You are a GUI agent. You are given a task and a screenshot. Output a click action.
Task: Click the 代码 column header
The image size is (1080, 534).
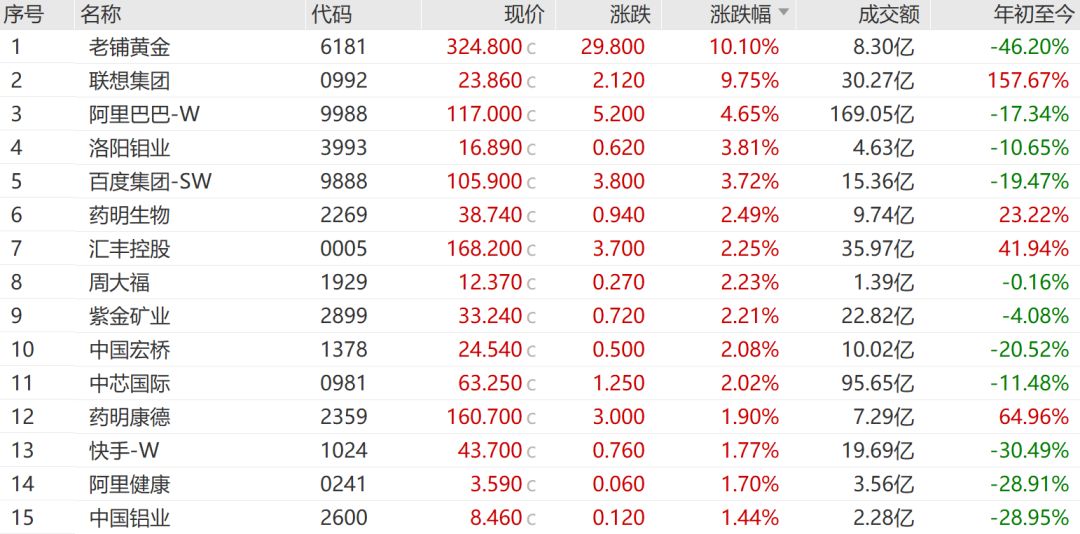pyautogui.click(x=331, y=14)
